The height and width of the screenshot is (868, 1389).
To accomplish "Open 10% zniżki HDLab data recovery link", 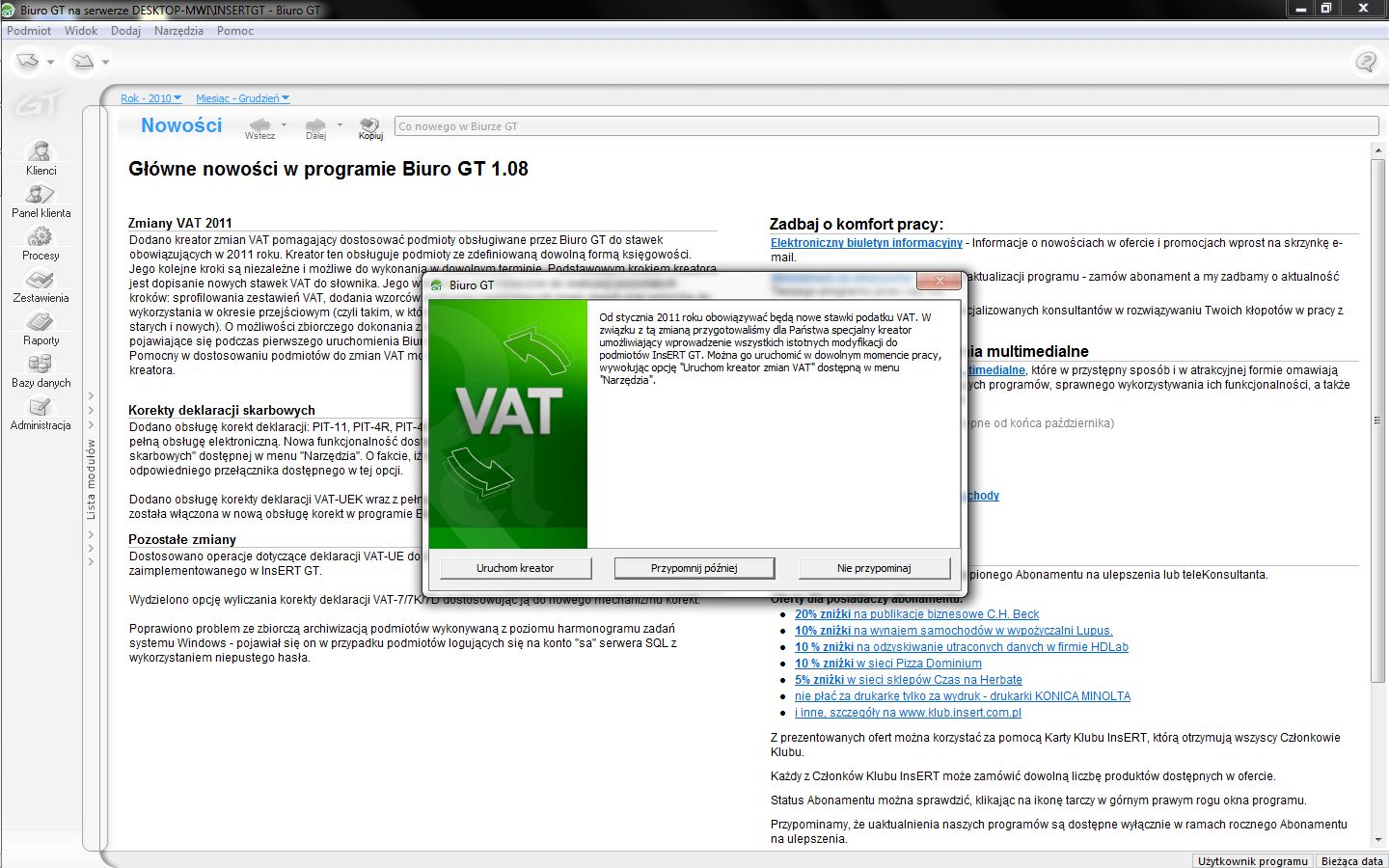I will pos(961,647).
